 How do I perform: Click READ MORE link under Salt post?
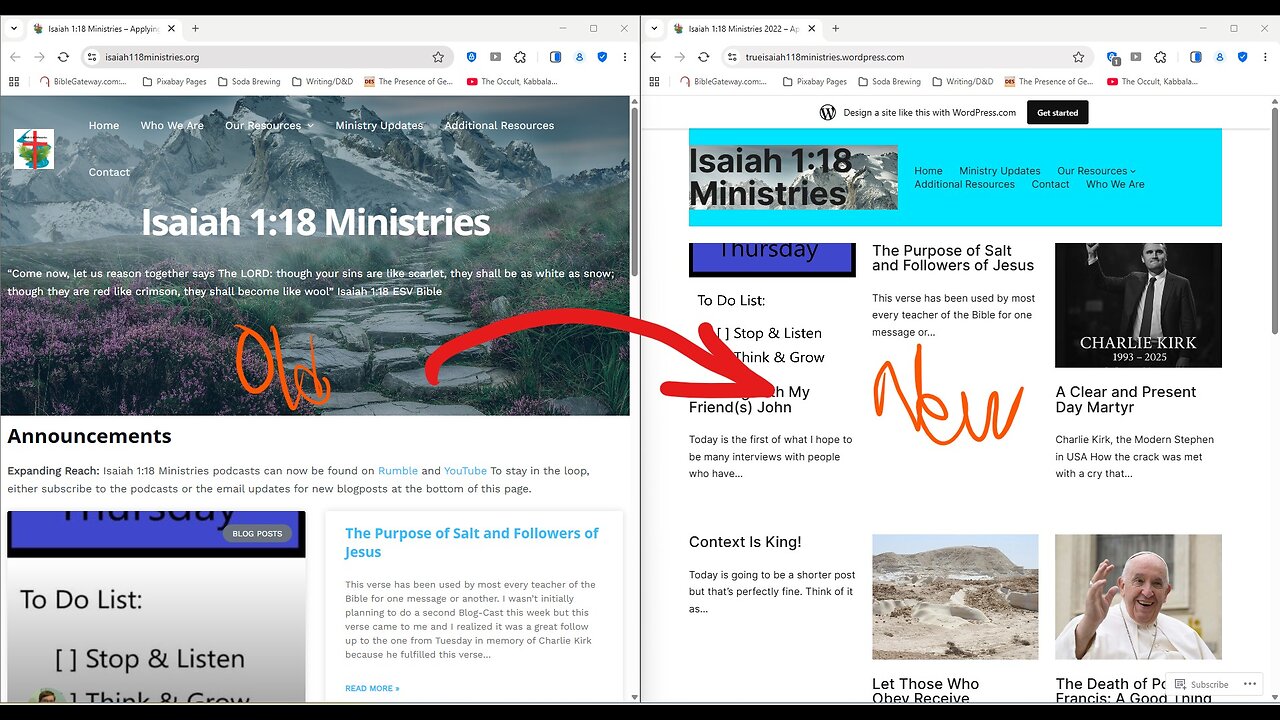[372, 688]
